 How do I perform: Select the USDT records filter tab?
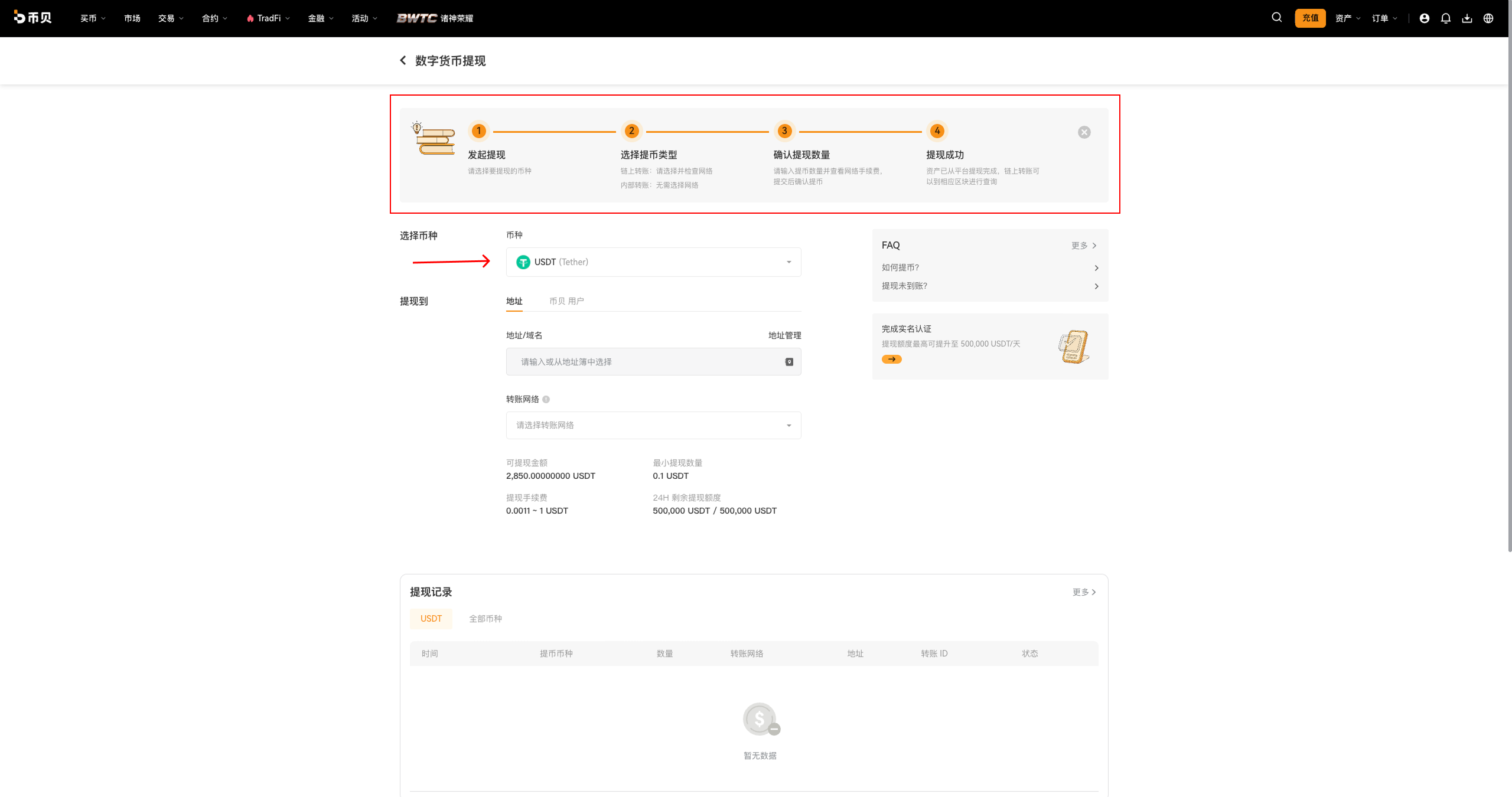[x=431, y=619]
